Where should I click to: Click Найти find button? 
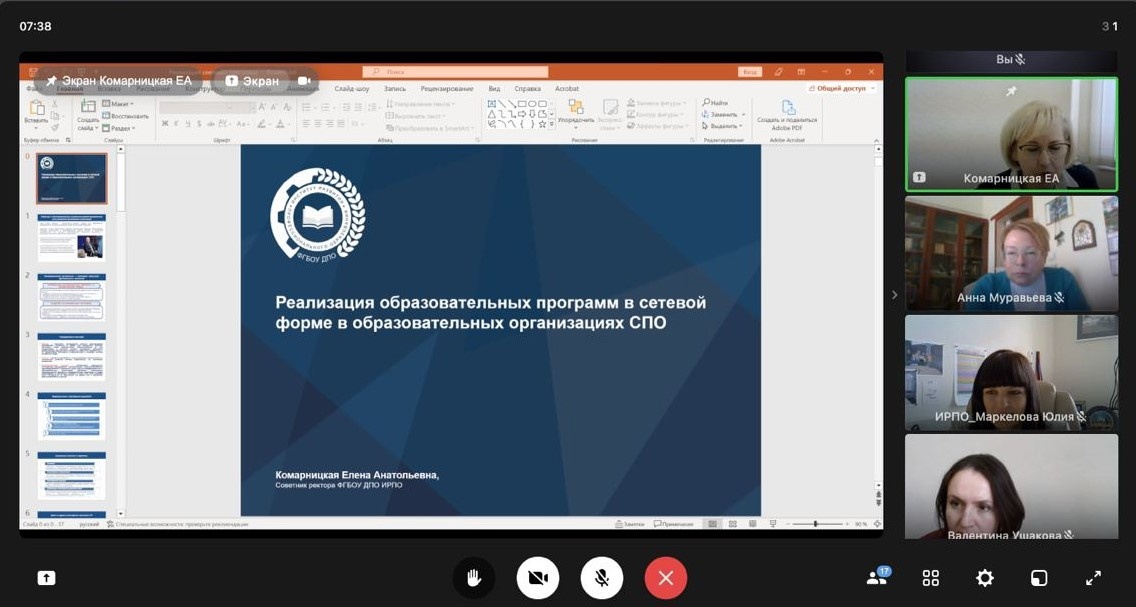pos(715,103)
